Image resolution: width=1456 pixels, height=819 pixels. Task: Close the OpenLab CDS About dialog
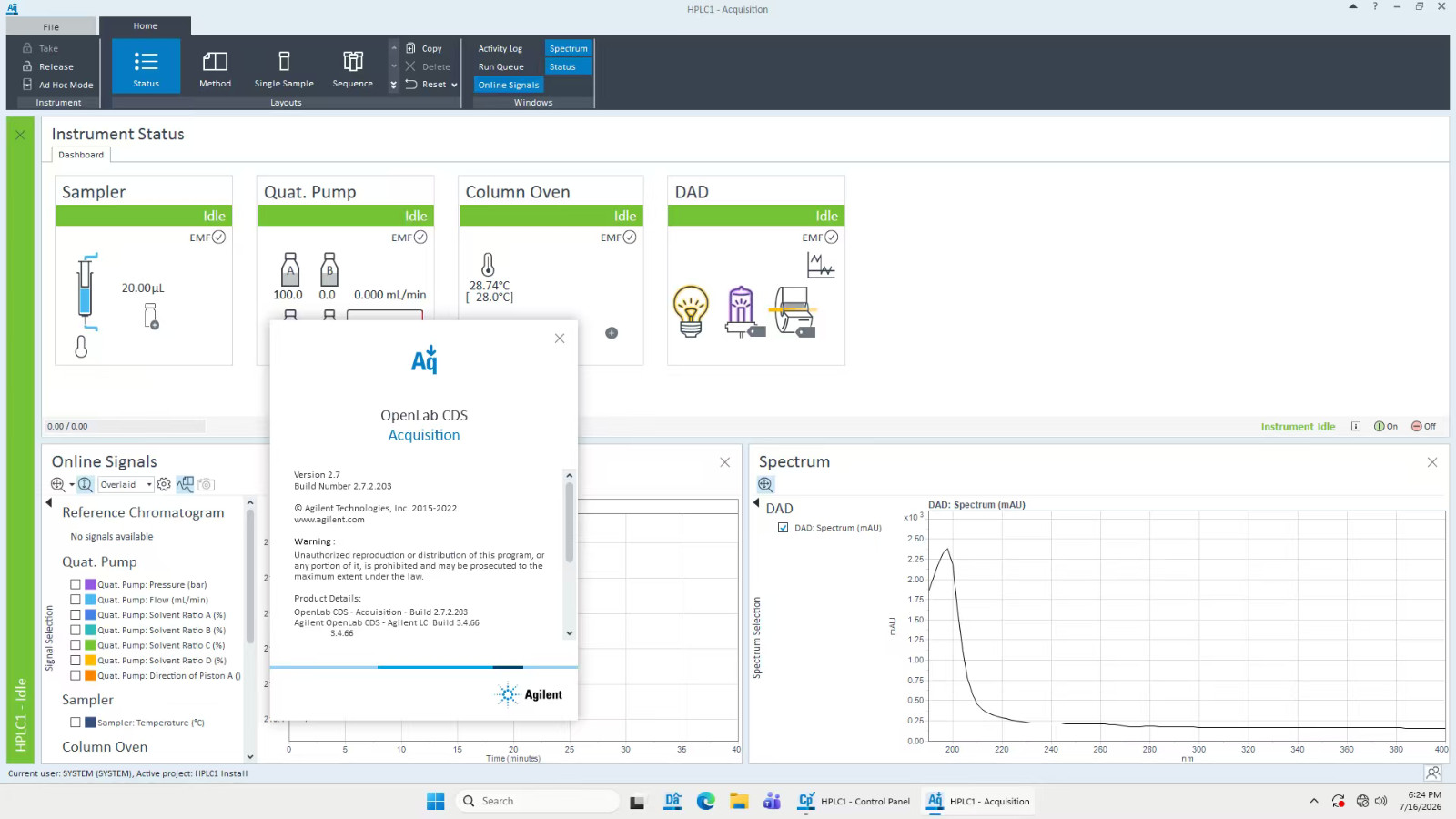(560, 339)
